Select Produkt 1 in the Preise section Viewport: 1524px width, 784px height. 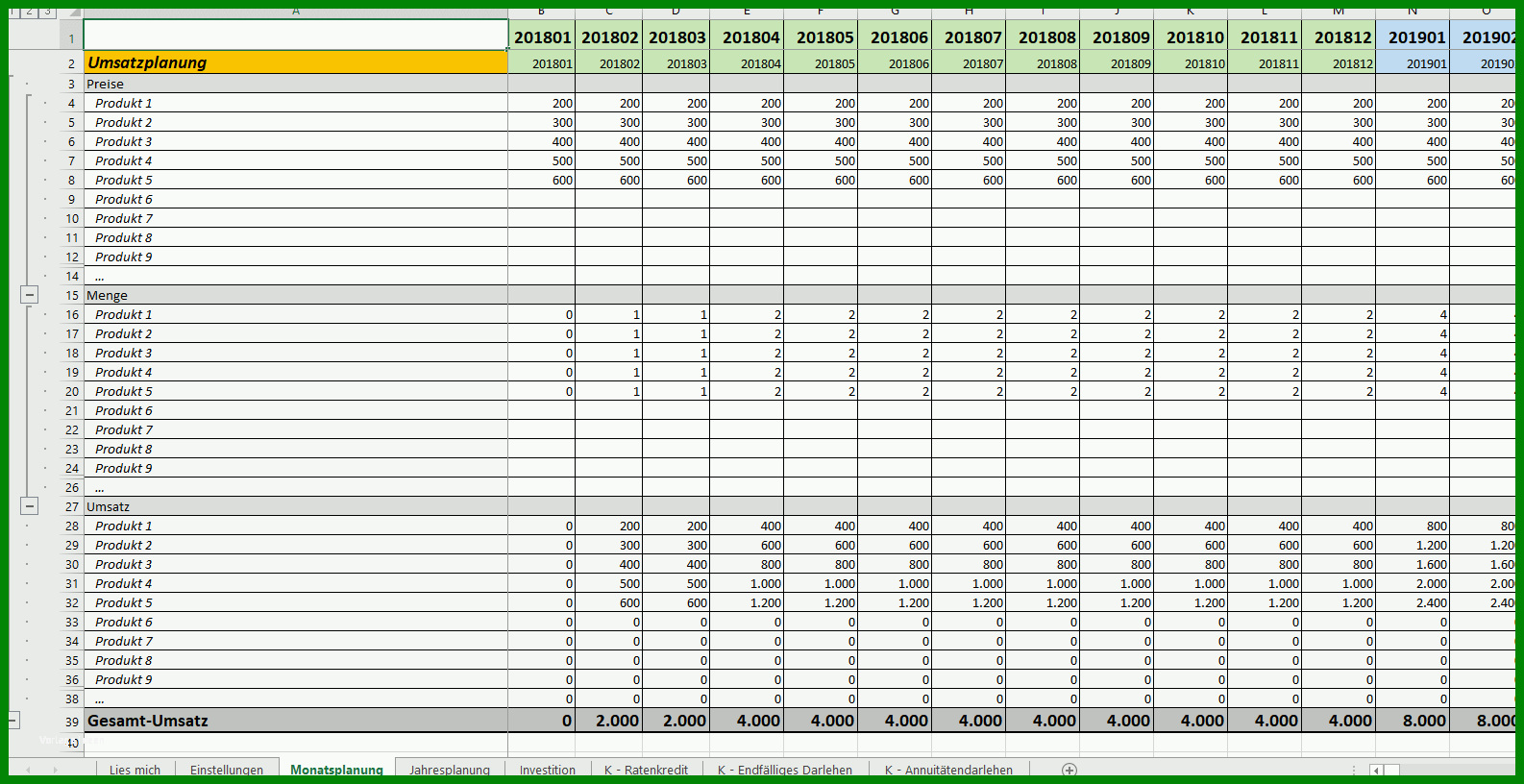(x=296, y=103)
